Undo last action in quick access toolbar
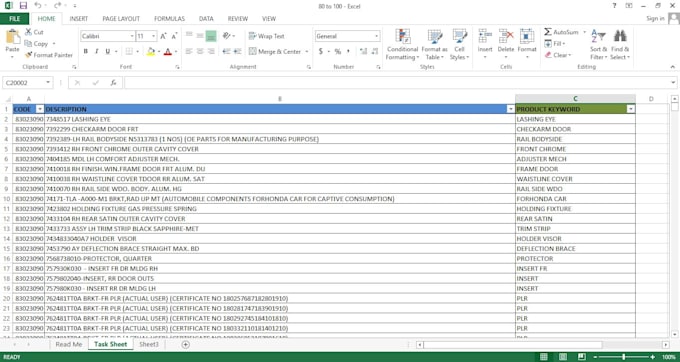The image size is (680, 362). (38, 6)
